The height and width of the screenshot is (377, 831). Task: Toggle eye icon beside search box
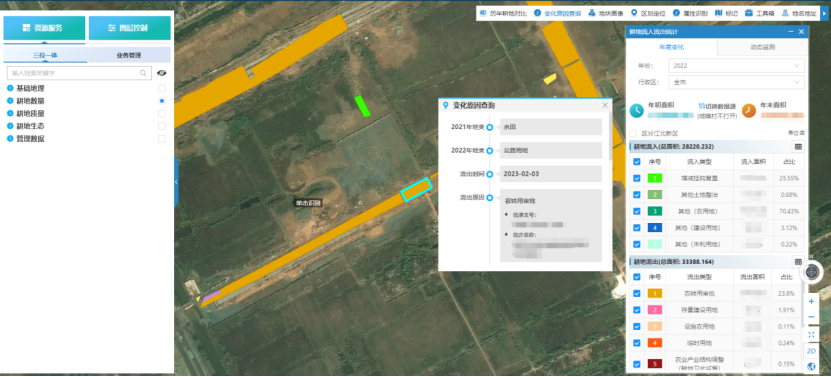tap(162, 73)
